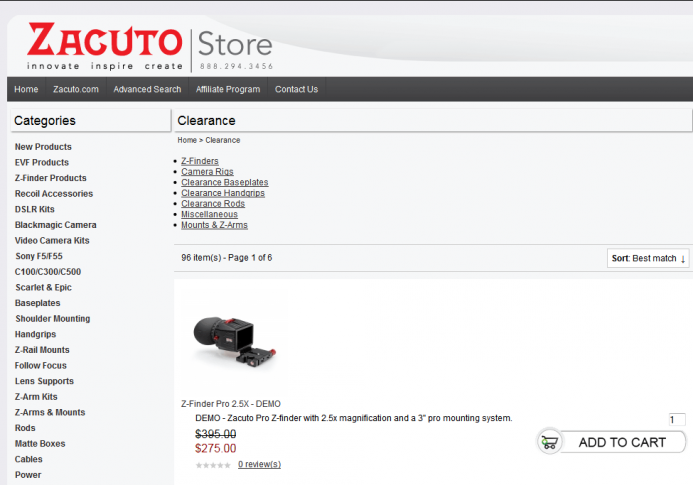Open the Clearance Rods link
693x485 pixels.
click(x=213, y=203)
